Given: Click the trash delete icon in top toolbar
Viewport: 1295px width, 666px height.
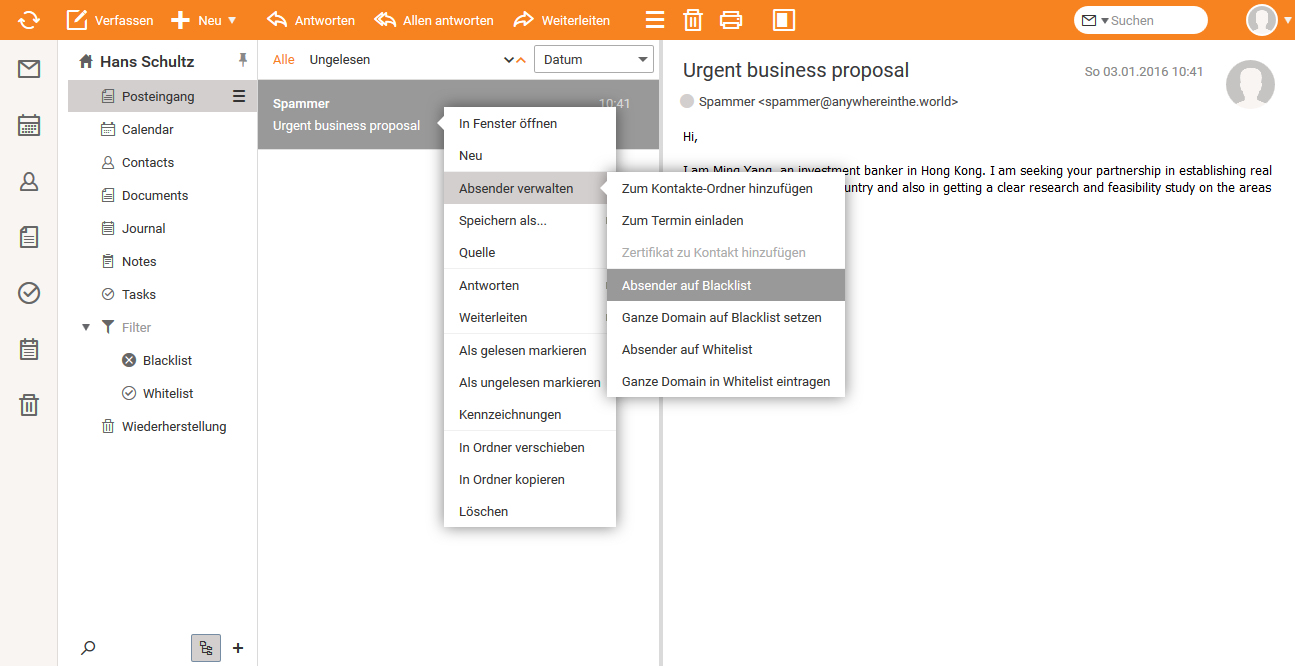Looking at the screenshot, I should tap(692, 20).
